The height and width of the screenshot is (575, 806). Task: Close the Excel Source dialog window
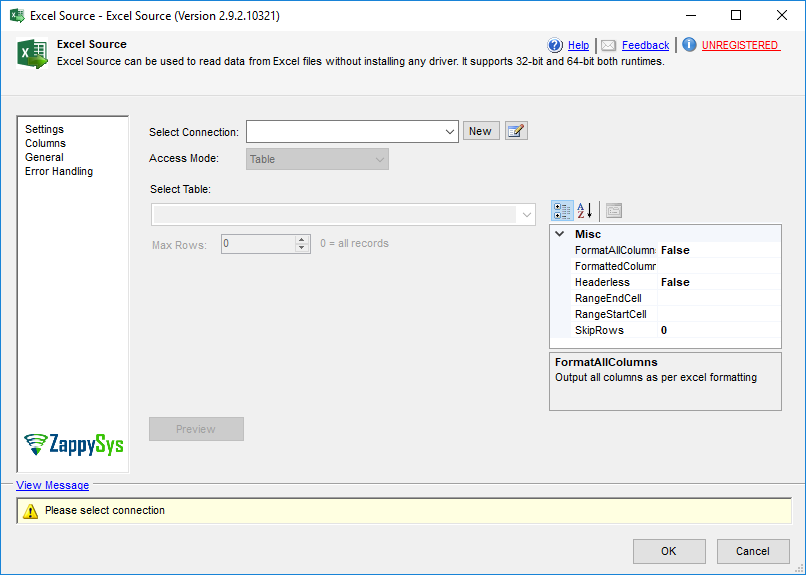pos(782,15)
